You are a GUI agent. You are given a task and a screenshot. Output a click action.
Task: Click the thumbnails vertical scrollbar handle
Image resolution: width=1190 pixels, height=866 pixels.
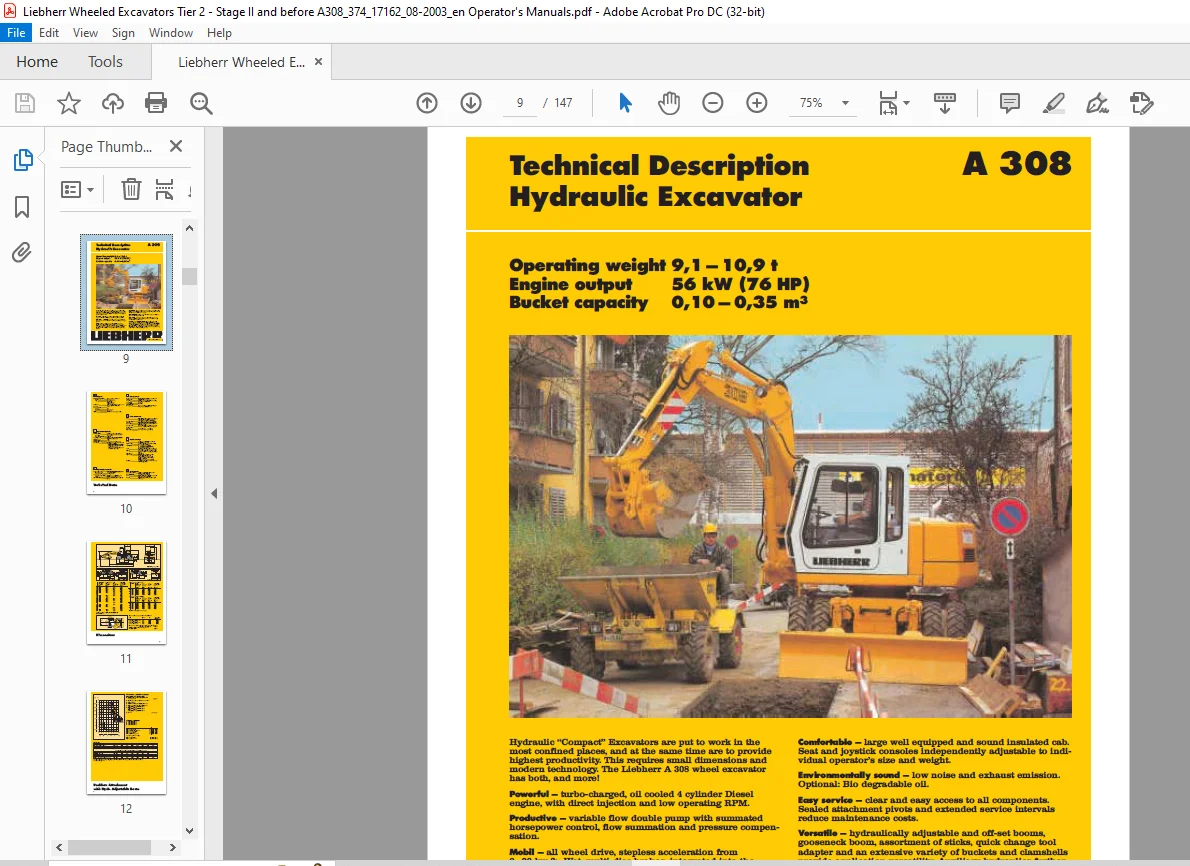(190, 276)
